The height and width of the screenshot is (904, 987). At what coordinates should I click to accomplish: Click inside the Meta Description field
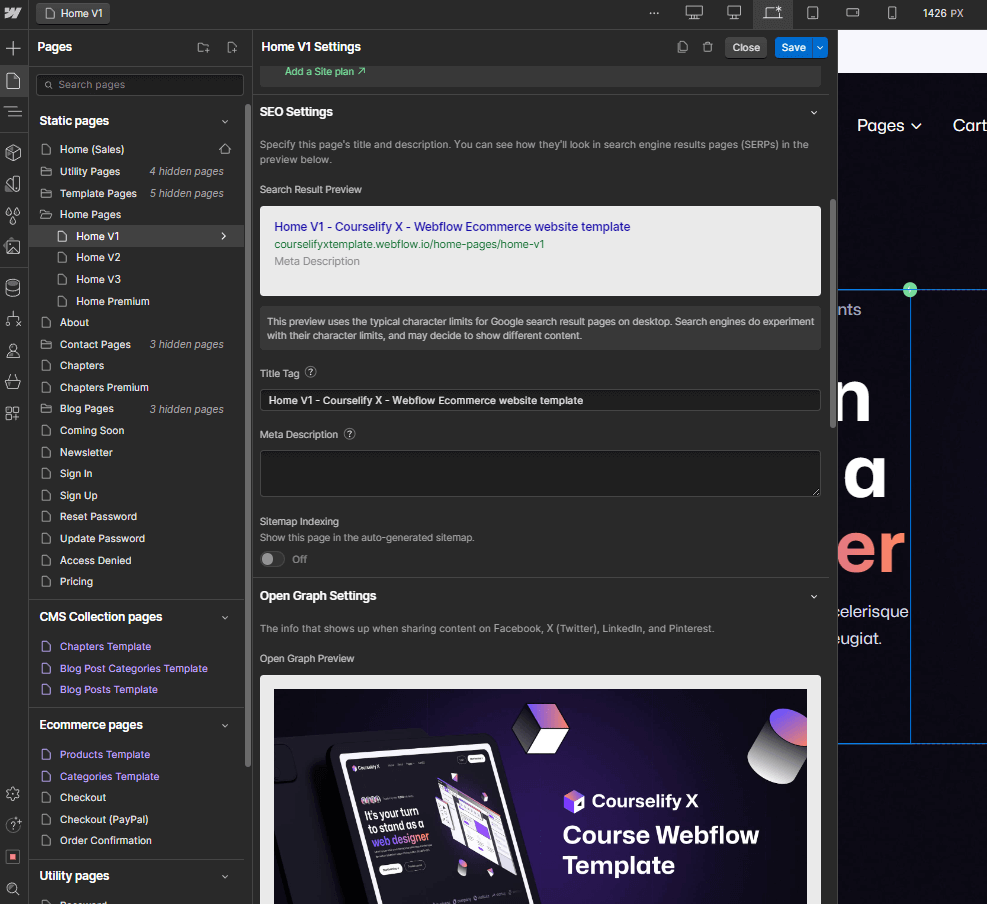pos(540,470)
